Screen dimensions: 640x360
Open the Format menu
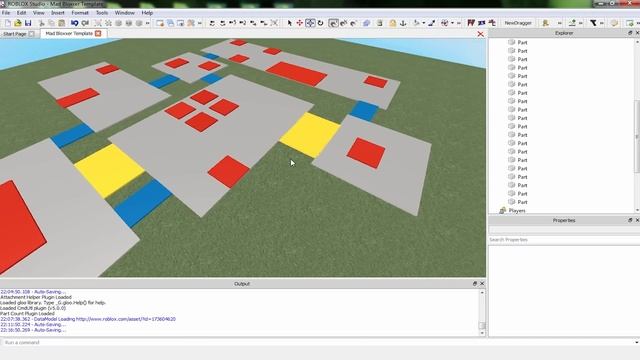pos(80,13)
